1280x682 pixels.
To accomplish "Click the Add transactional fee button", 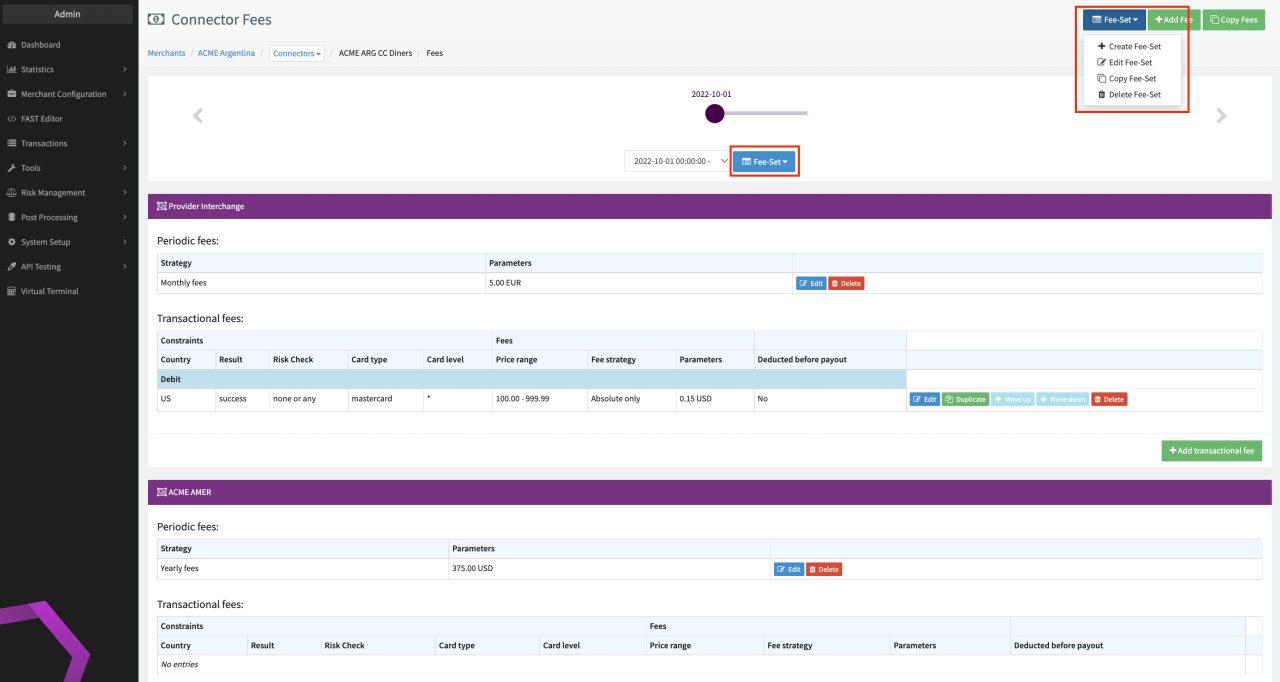I will (x=1211, y=451).
